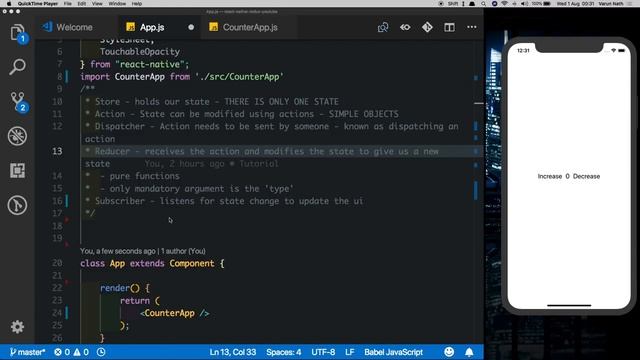Image resolution: width=640 pixels, height=360 pixels.
Task: Click the errors count in status bar
Action: coord(62,352)
